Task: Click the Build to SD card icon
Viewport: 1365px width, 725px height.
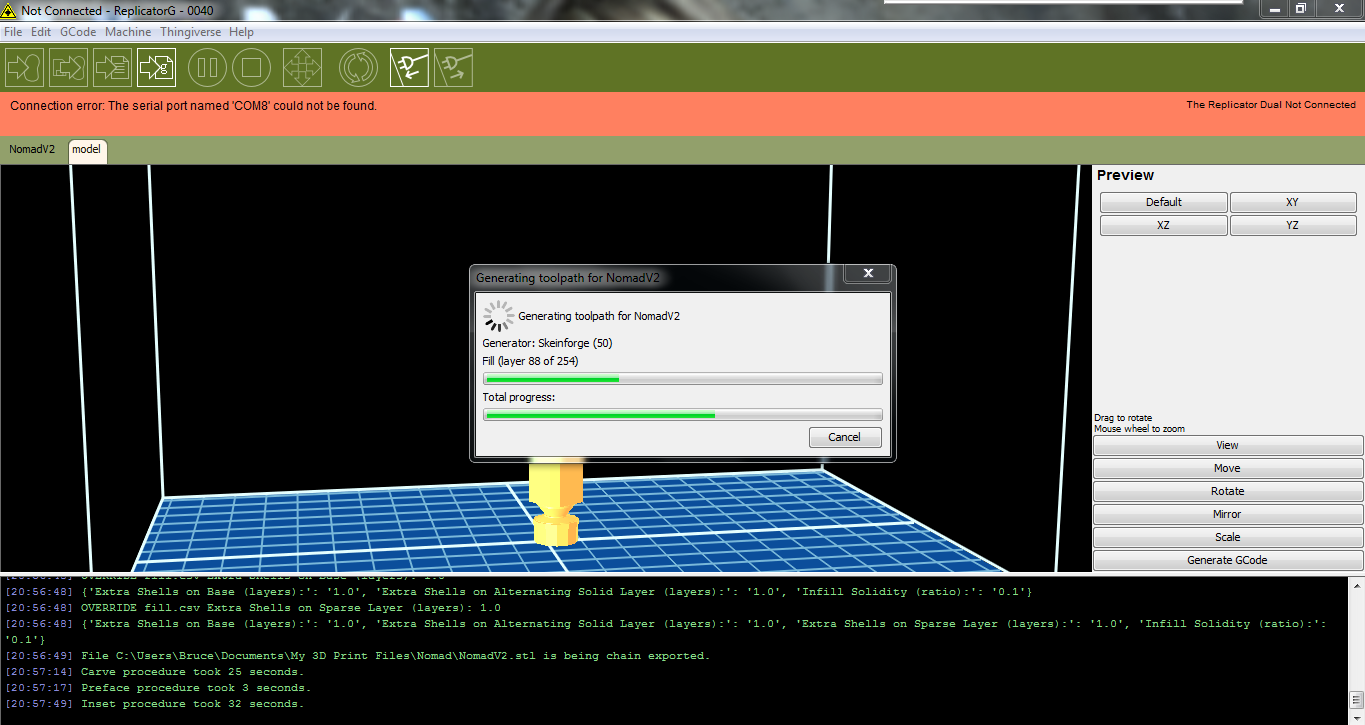Action: tap(68, 68)
